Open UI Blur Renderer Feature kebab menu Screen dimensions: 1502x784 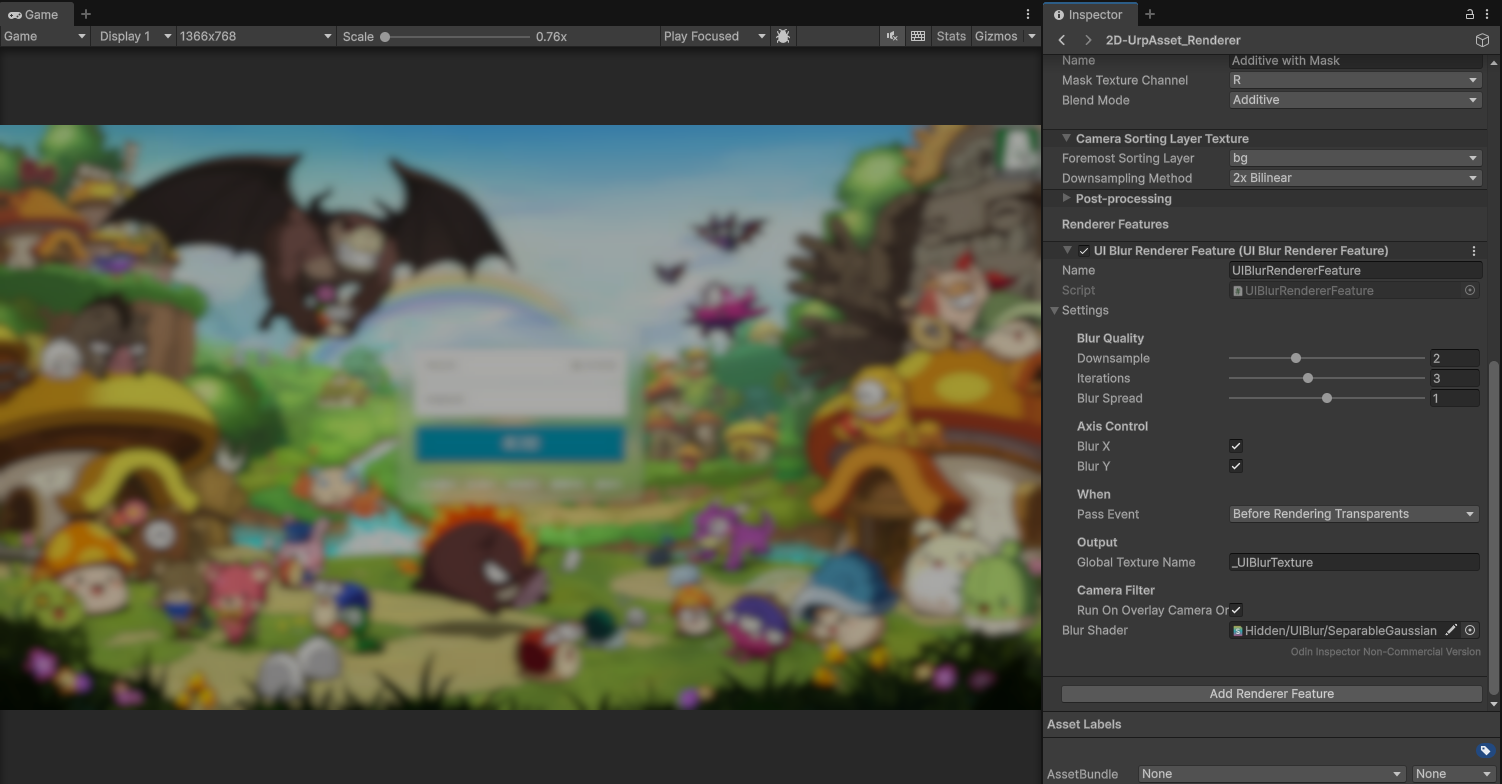(x=1473, y=251)
